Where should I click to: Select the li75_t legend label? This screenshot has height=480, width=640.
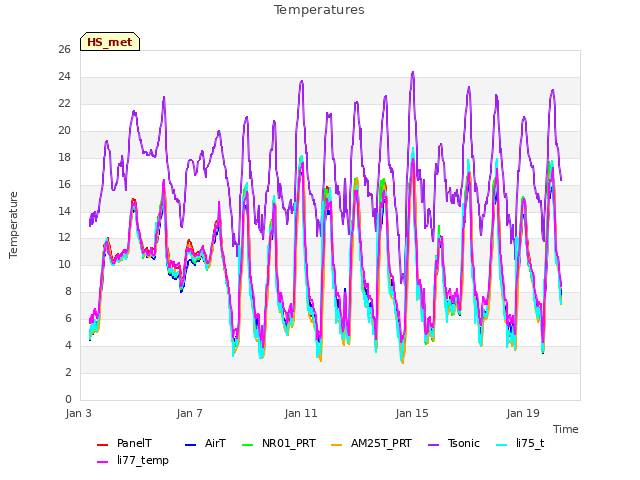click(x=530, y=443)
